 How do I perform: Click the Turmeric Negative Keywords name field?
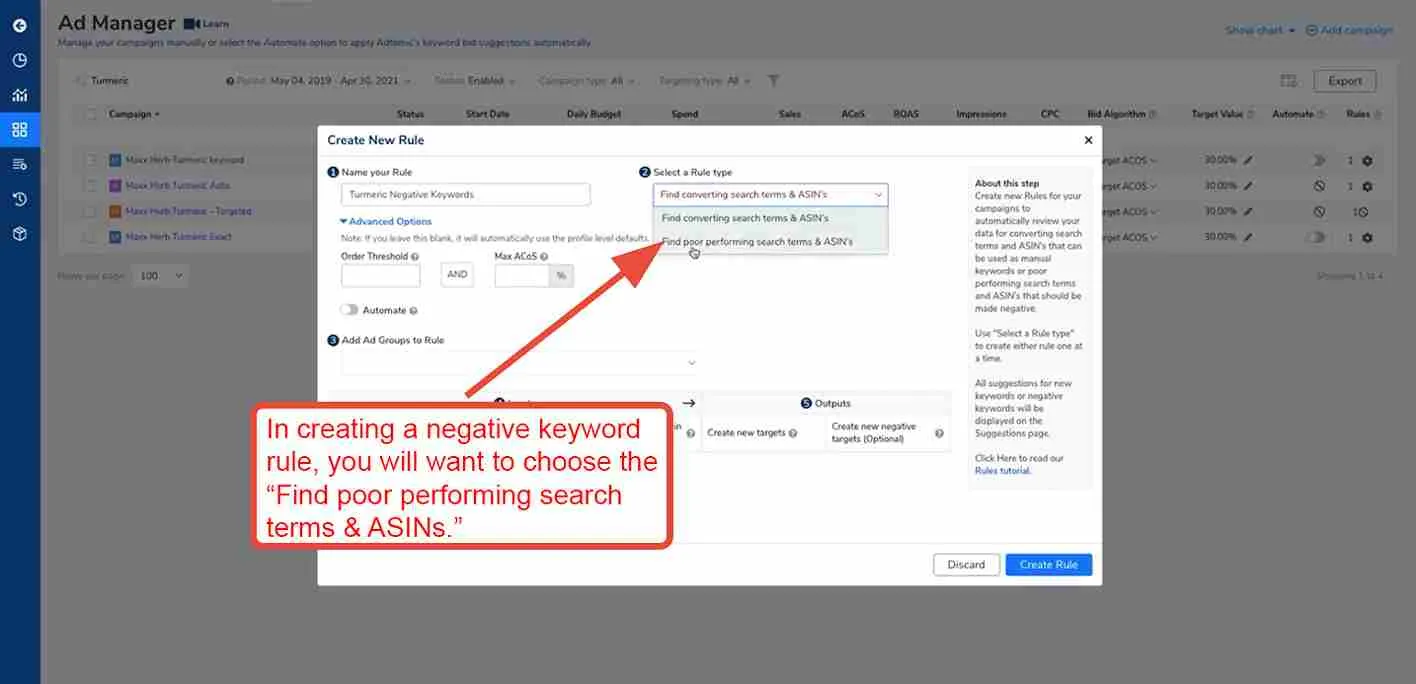pyautogui.click(x=464, y=193)
